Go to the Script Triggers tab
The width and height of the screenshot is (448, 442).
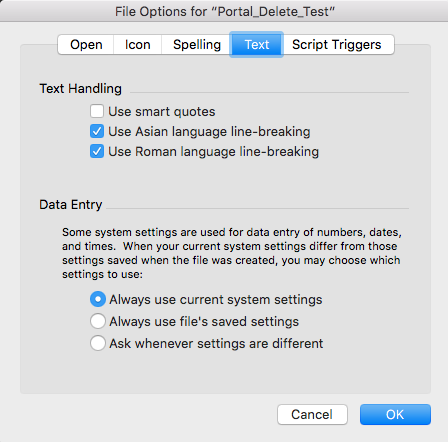[337, 45]
